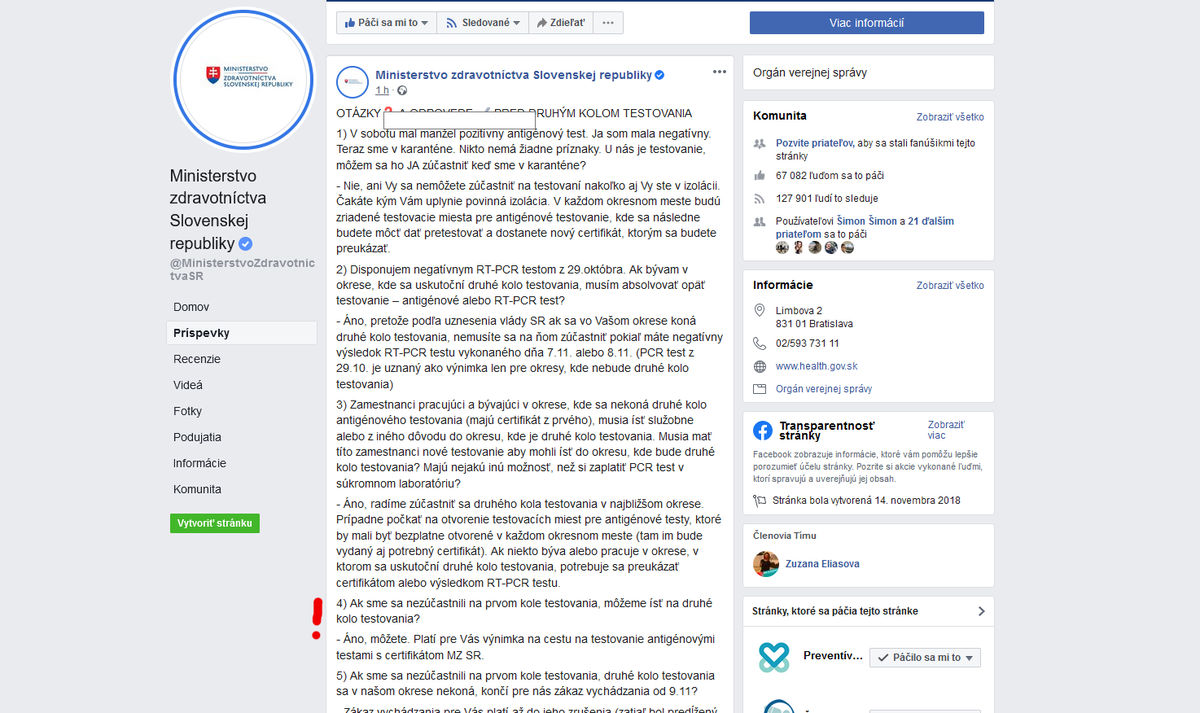Click the location pin icon by Limbova 2
Image resolution: width=1200 pixels, height=713 pixels.
(760, 310)
